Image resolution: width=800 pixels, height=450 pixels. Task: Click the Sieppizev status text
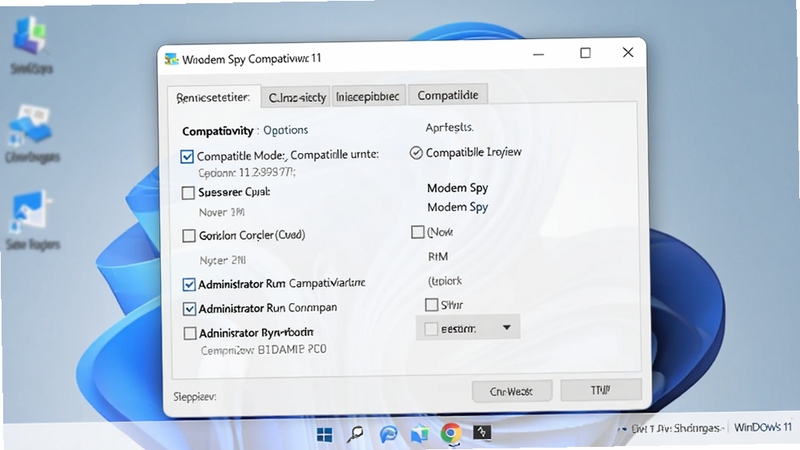point(195,396)
